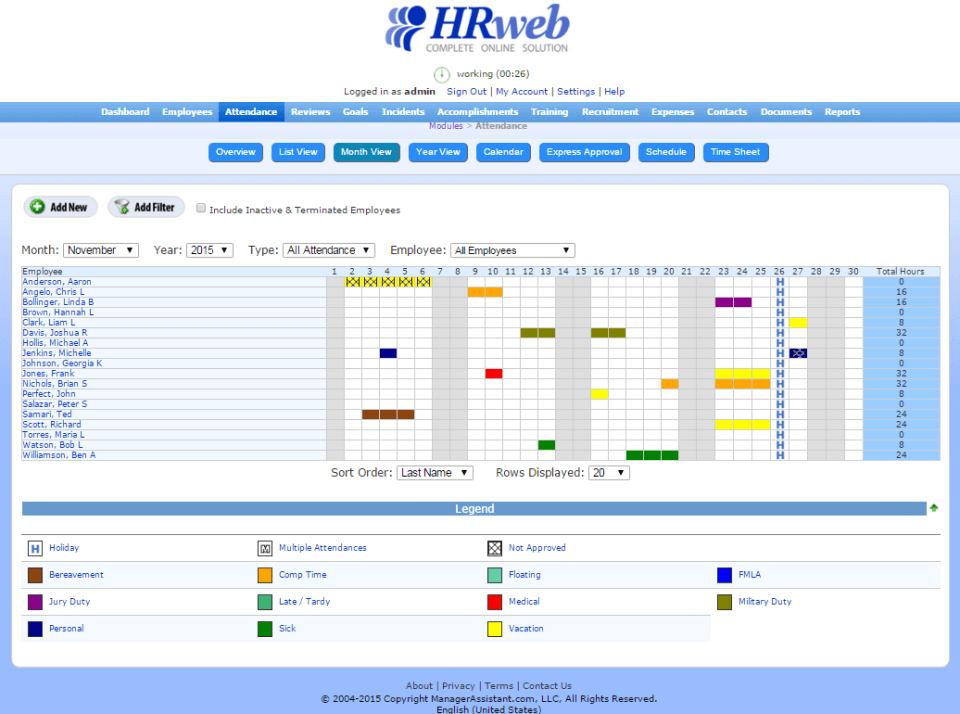Click the Multiple Attendances legend icon
The image size is (960, 714).
264,548
